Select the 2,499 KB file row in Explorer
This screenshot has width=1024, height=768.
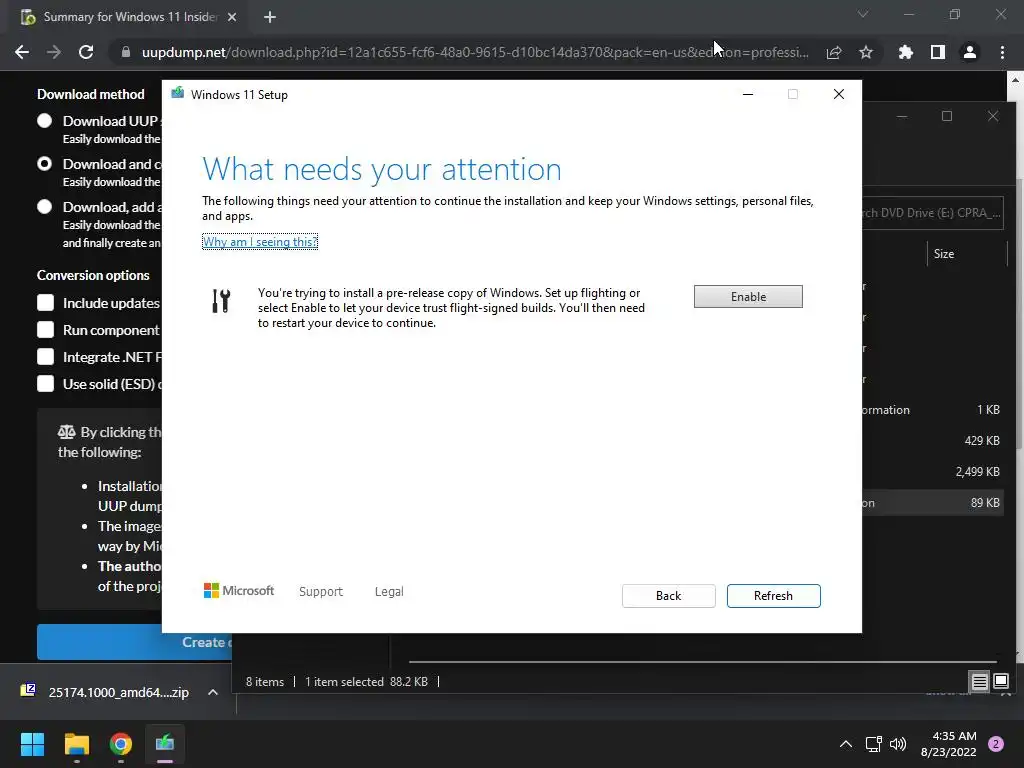pos(931,472)
